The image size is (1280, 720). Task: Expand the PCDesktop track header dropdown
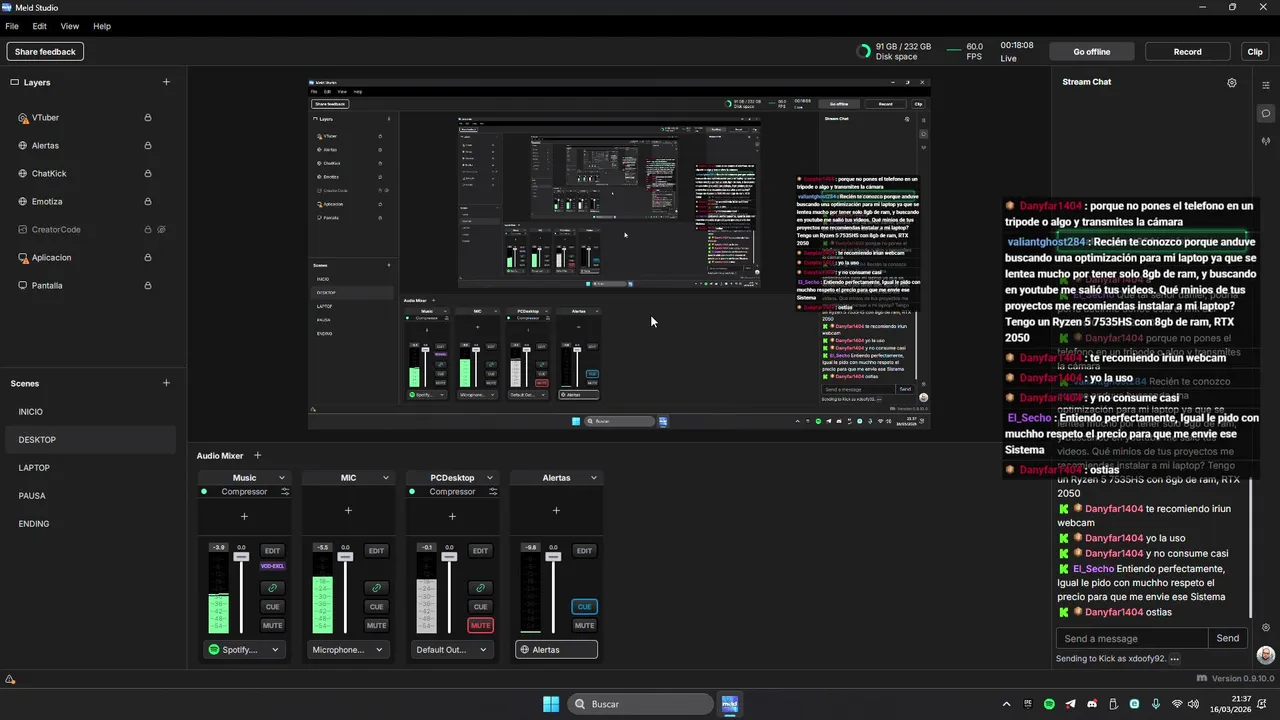click(x=489, y=478)
